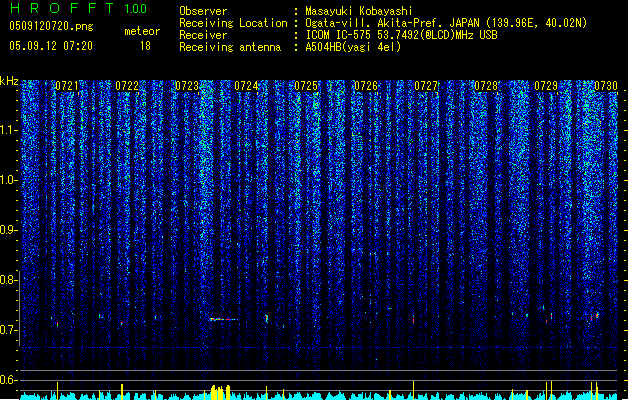Click the Ogata-vill. Akita-Pref. JAPAN location text
This screenshot has width=629, height=400.
[446, 23]
